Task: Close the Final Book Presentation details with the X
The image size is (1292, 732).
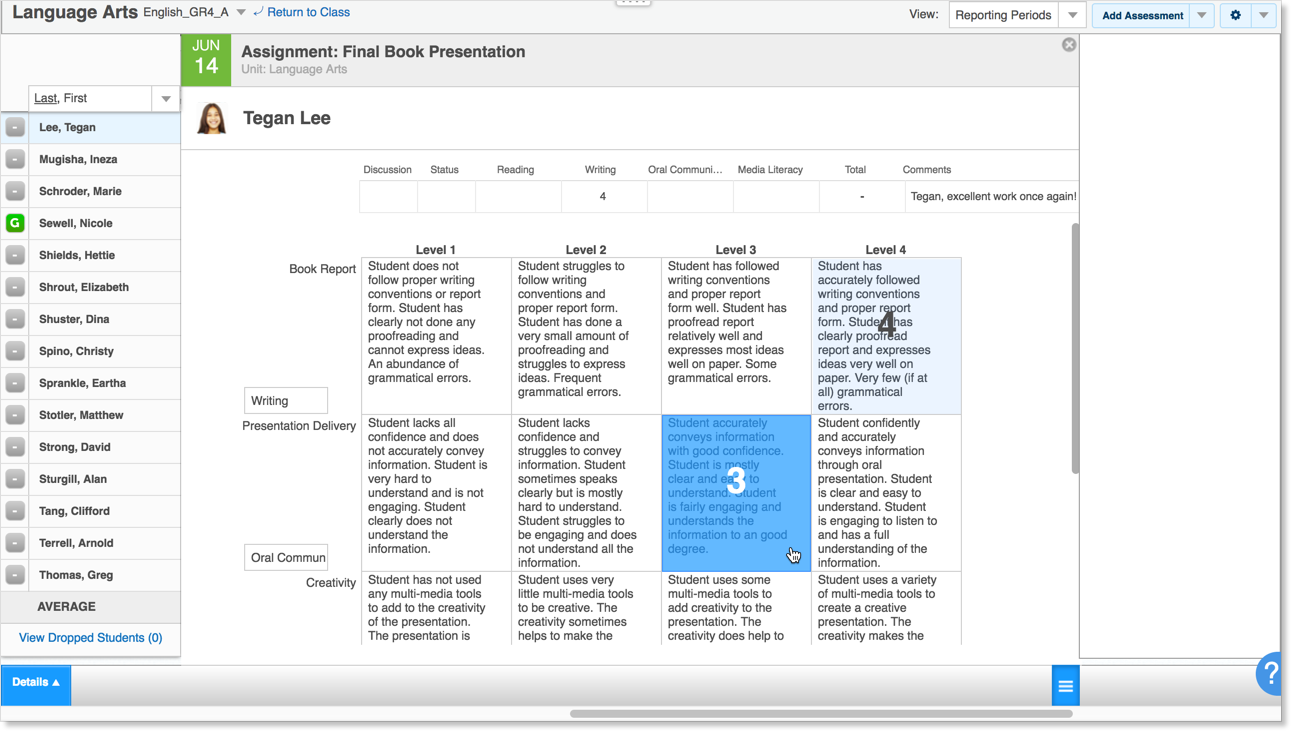Action: click(x=1068, y=44)
